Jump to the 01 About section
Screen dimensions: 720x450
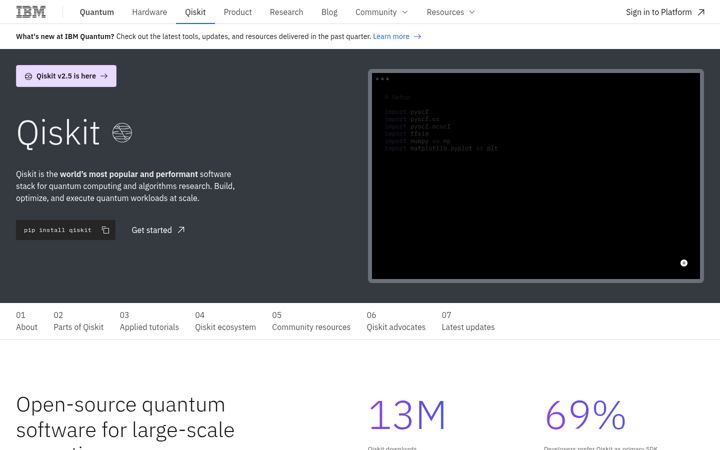coord(27,321)
